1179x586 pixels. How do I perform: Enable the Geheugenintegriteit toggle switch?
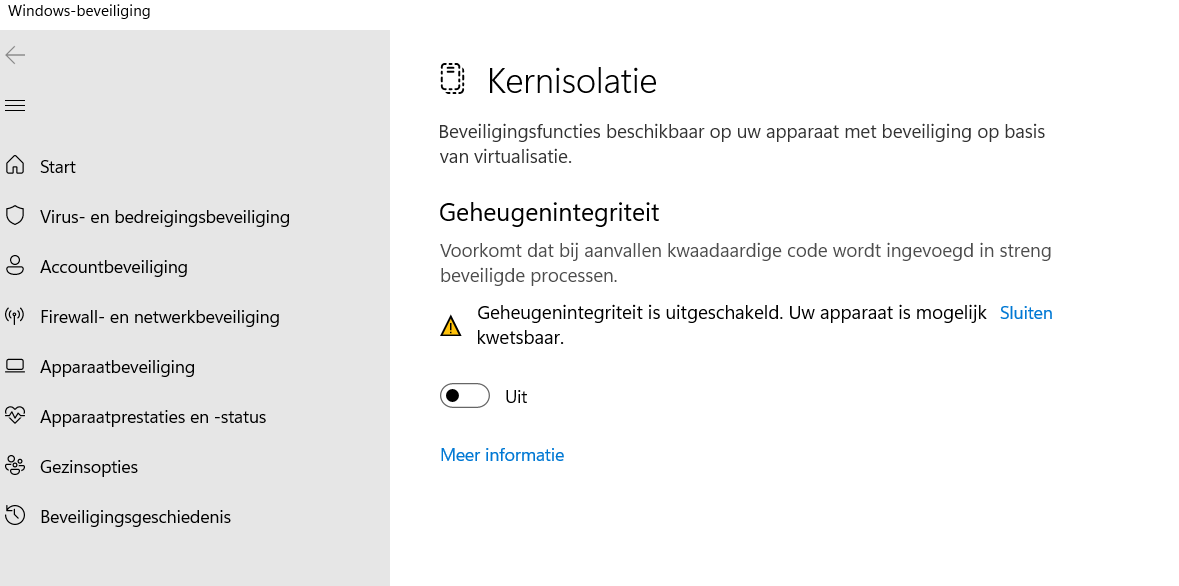pyautogui.click(x=465, y=396)
